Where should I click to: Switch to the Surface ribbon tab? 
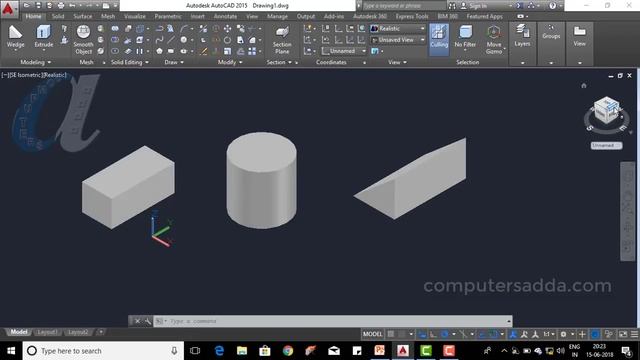(x=83, y=16)
